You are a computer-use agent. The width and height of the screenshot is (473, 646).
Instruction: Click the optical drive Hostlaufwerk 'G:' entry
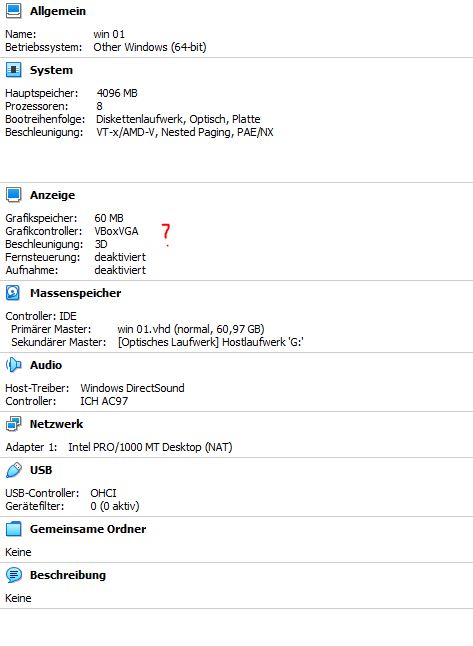(211, 342)
